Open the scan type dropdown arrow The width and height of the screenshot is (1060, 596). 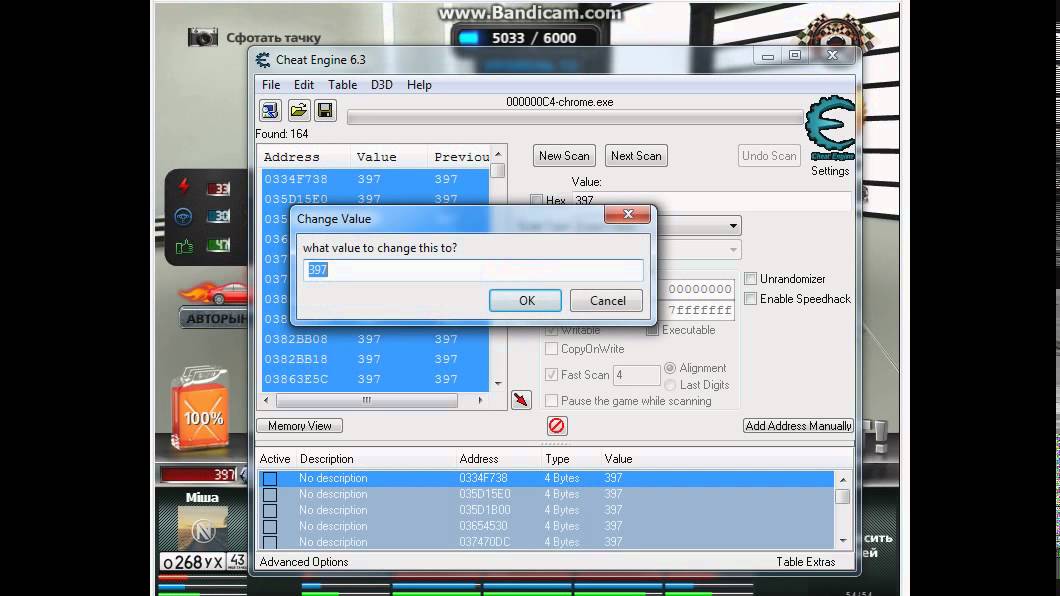click(x=733, y=226)
